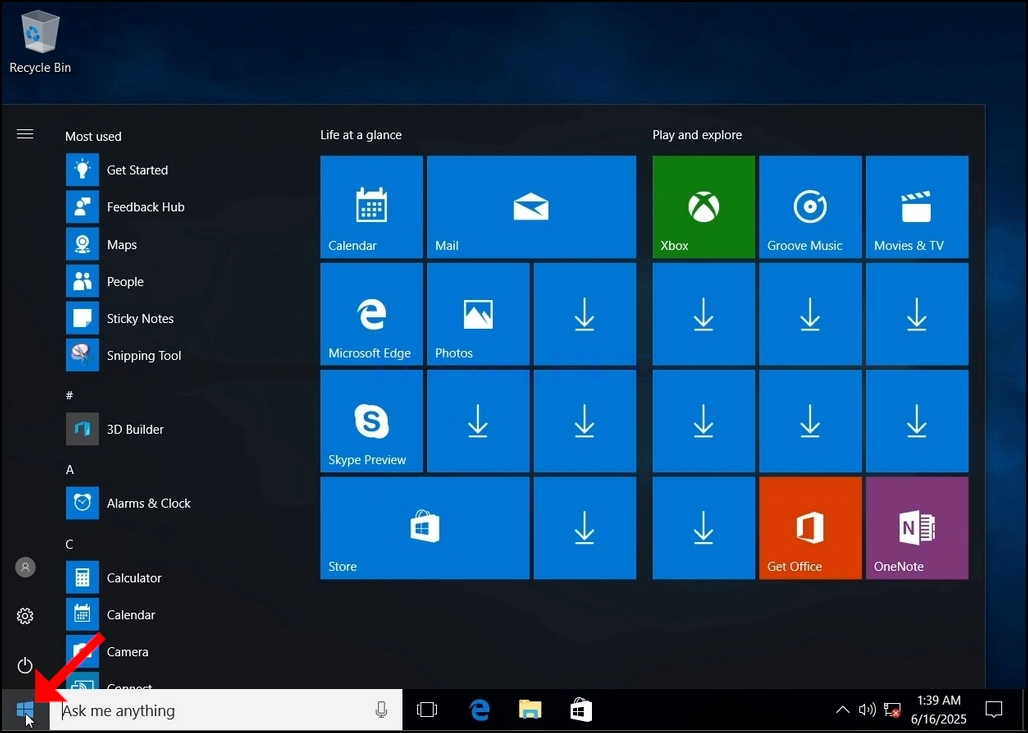This screenshot has width=1028, height=733.
Task: Launch 3D Builder
Action: [177, 429]
